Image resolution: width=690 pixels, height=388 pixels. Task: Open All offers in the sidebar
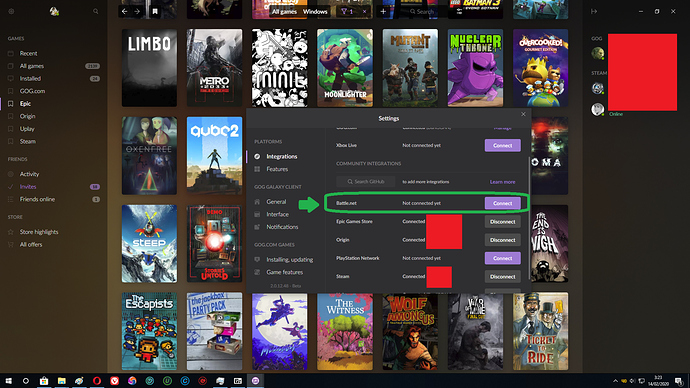(x=31, y=245)
